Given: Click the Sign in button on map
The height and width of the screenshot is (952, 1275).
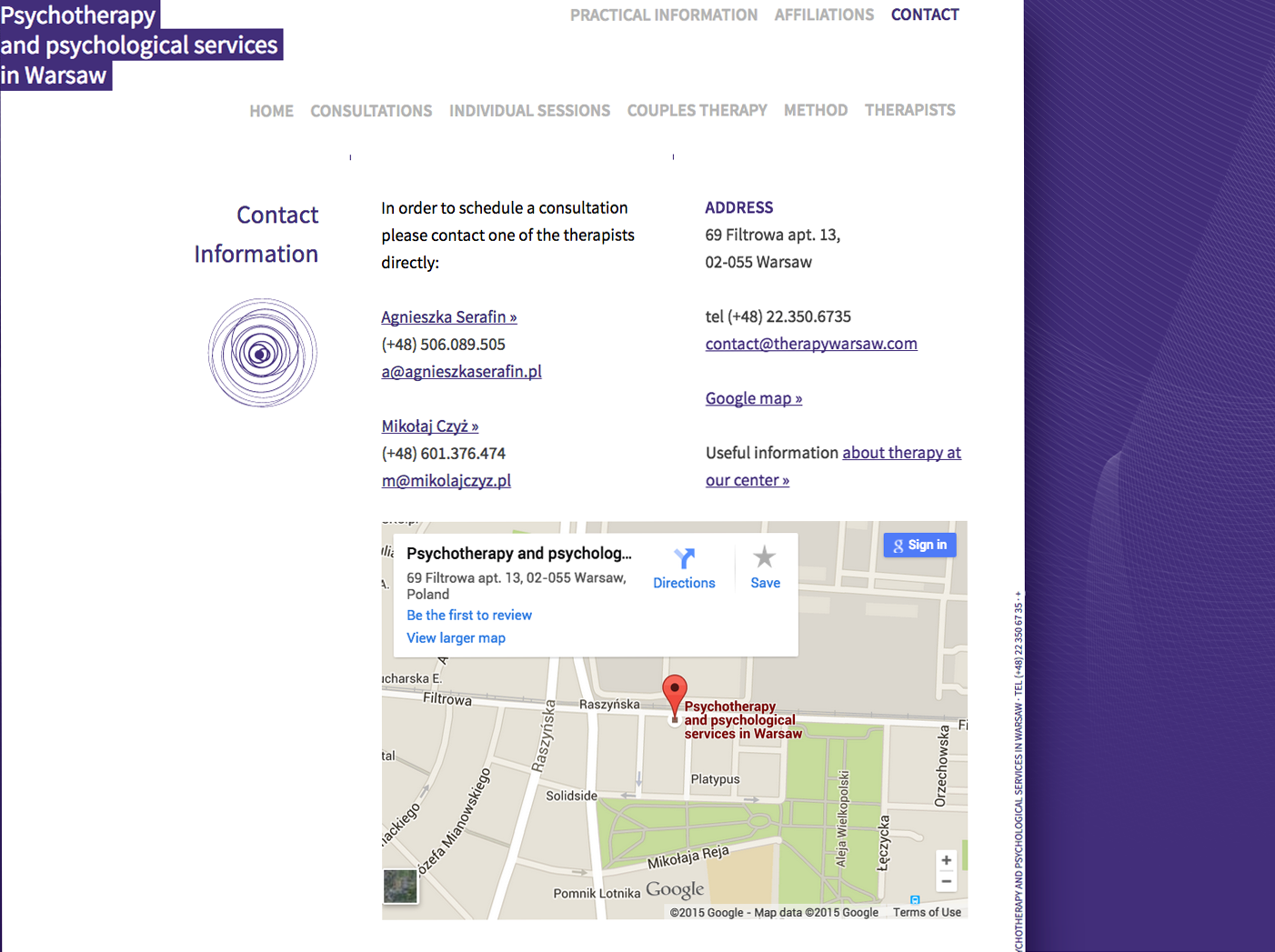Looking at the screenshot, I should point(919,545).
